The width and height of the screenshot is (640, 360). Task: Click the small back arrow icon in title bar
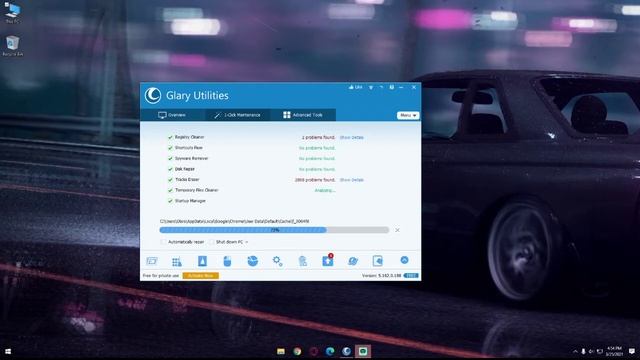[x=381, y=87]
